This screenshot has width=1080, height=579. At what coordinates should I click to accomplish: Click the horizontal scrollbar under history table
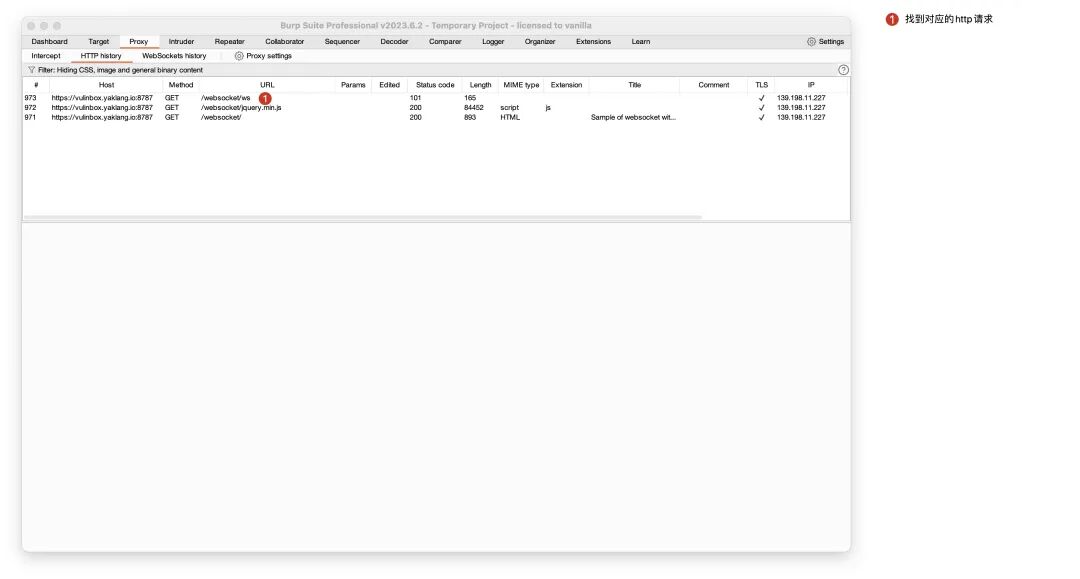coord(362,218)
